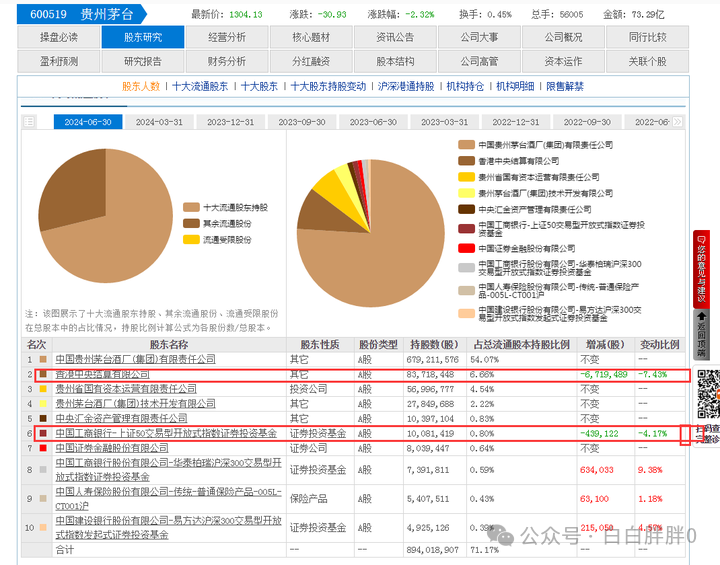This screenshot has width=720, height=565.
Task: Open 关联个股 tab
Action: (647, 62)
